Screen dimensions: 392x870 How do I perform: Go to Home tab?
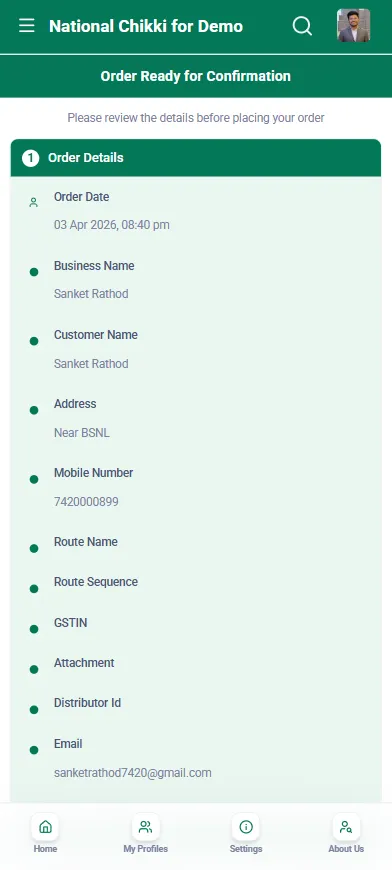coord(45,834)
